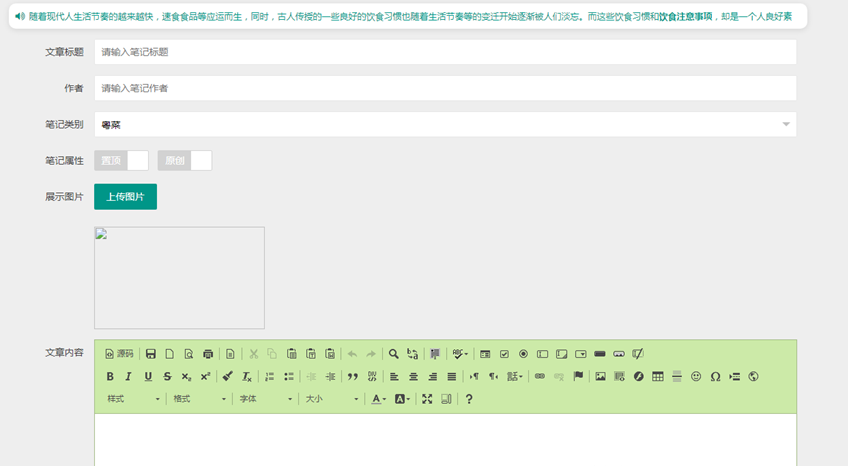Image resolution: width=848 pixels, height=466 pixels.
Task: Click the Remove Format icon
Action: click(247, 377)
